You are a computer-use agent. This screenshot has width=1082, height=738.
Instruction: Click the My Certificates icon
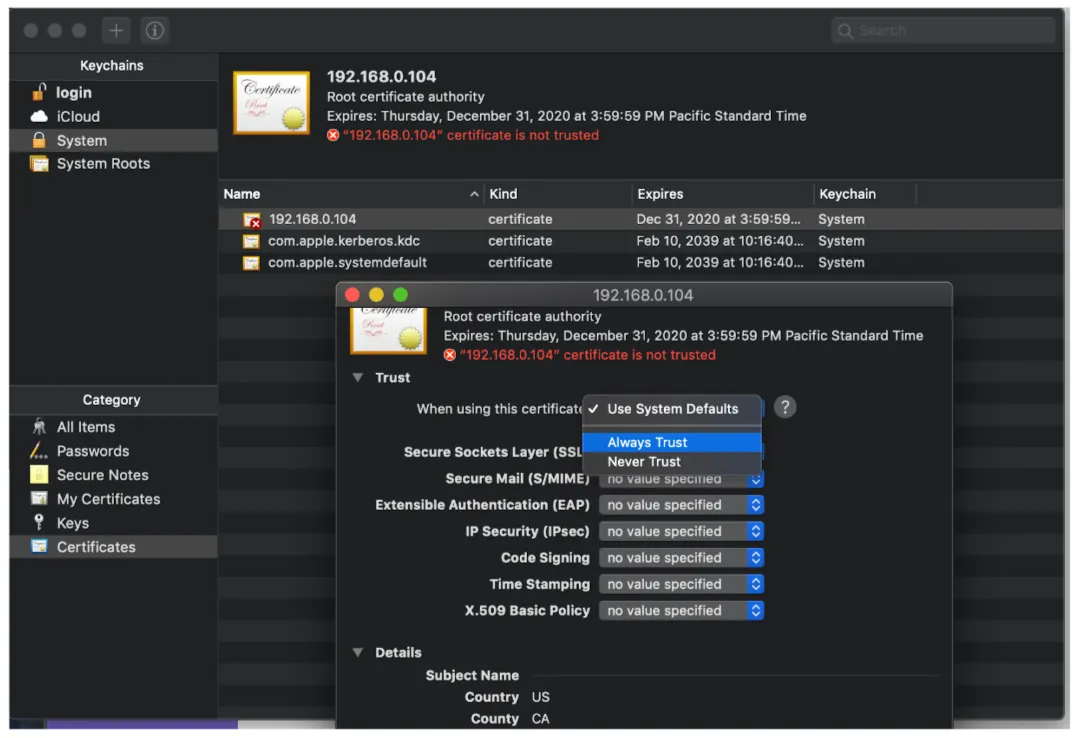click(x=39, y=498)
